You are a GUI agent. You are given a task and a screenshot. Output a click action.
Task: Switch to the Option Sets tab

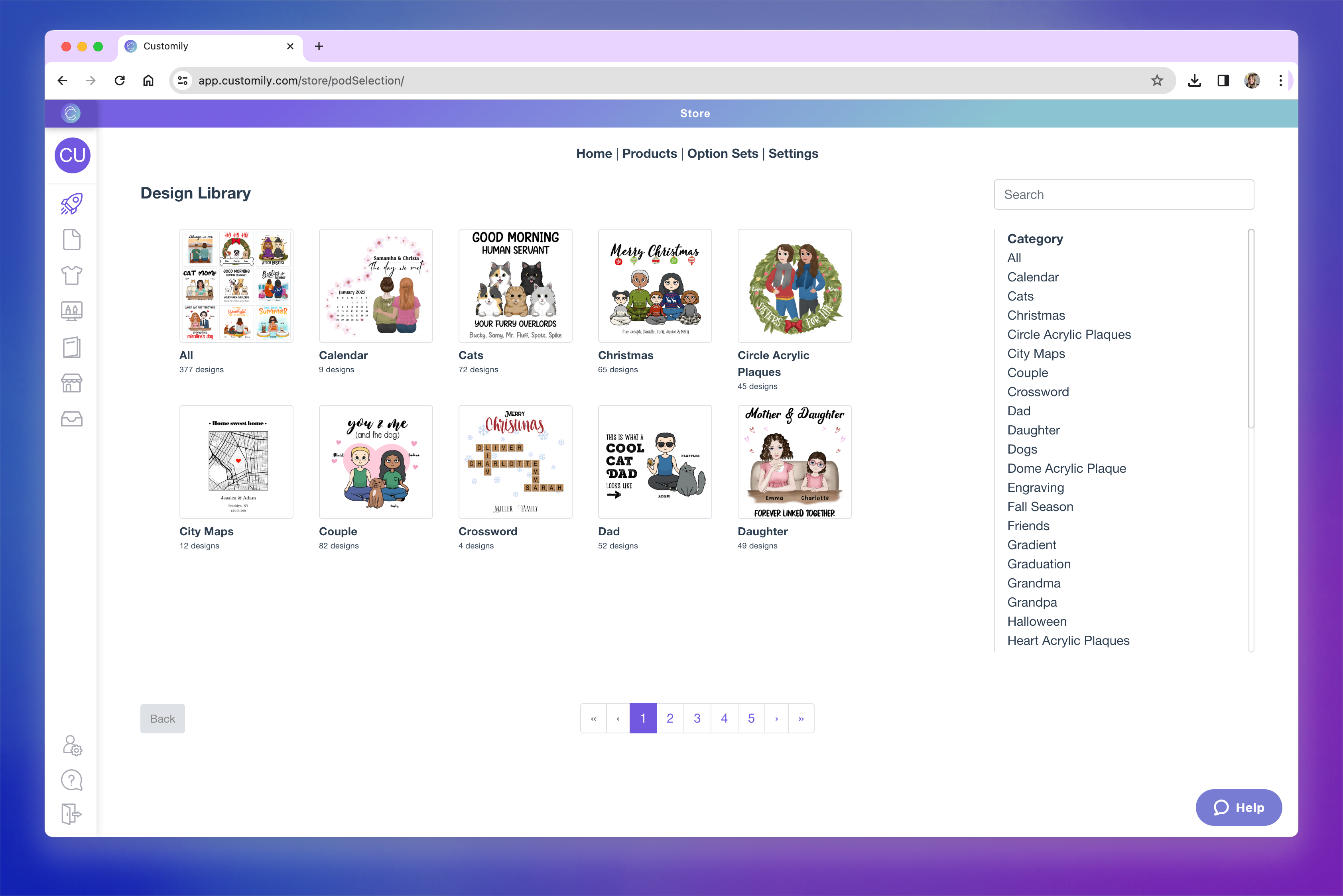tap(722, 153)
